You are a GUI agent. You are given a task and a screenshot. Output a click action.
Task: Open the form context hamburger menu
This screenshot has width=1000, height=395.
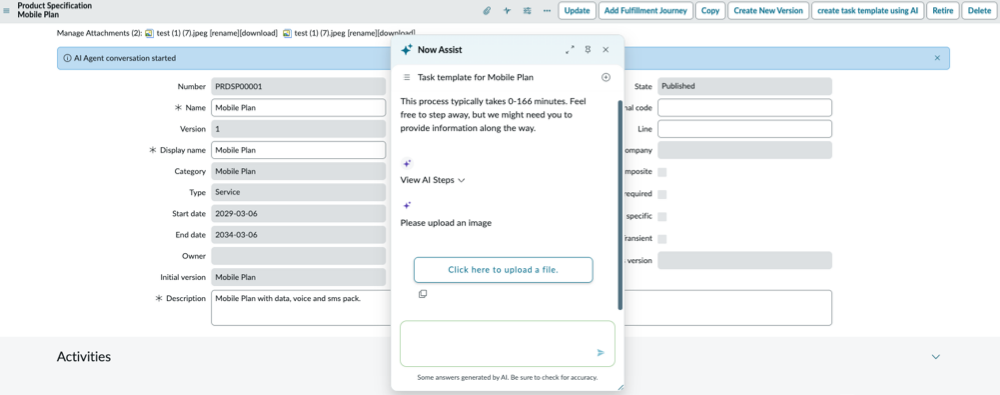tap(7, 10)
